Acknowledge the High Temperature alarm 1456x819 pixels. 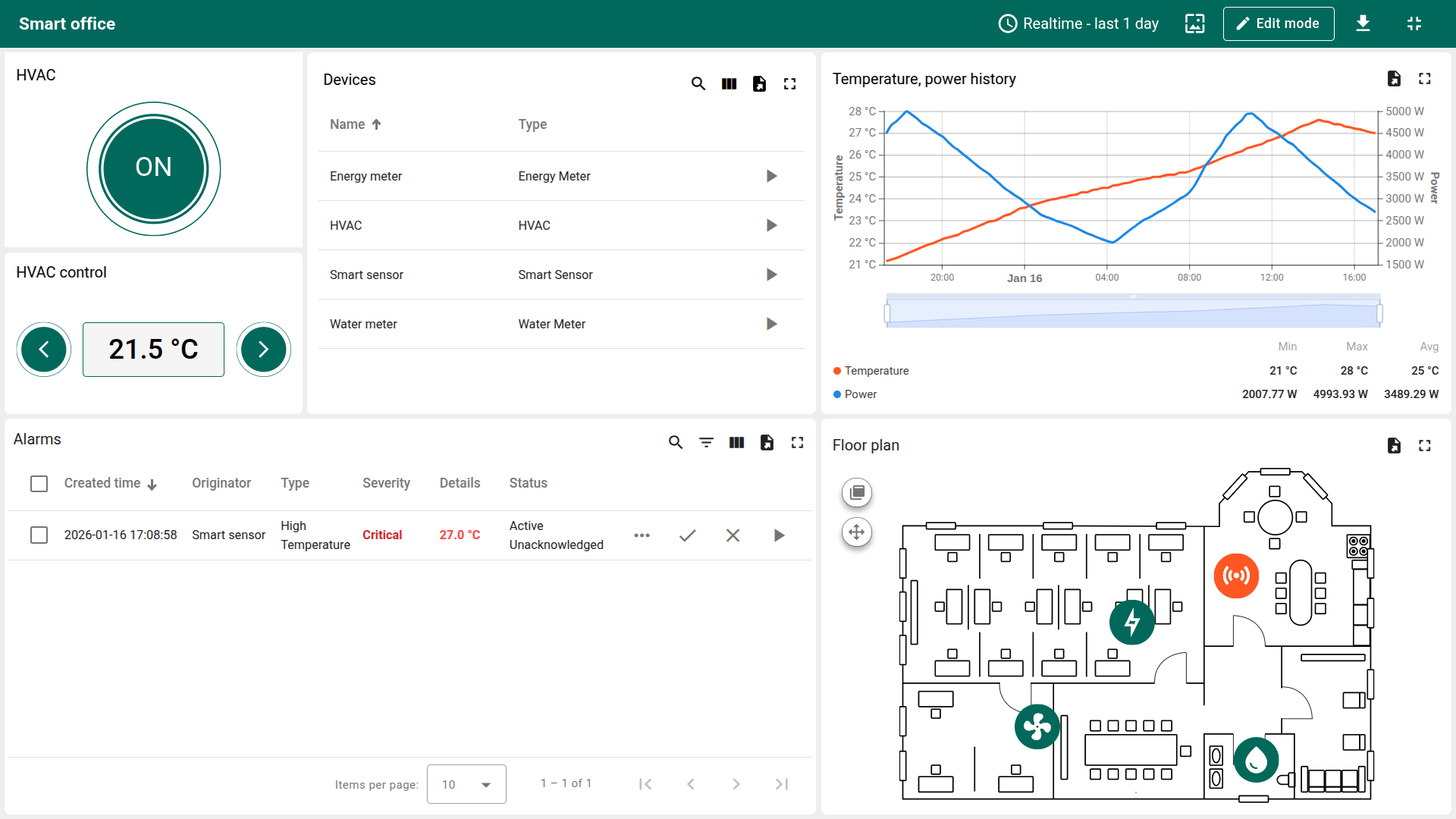[687, 535]
